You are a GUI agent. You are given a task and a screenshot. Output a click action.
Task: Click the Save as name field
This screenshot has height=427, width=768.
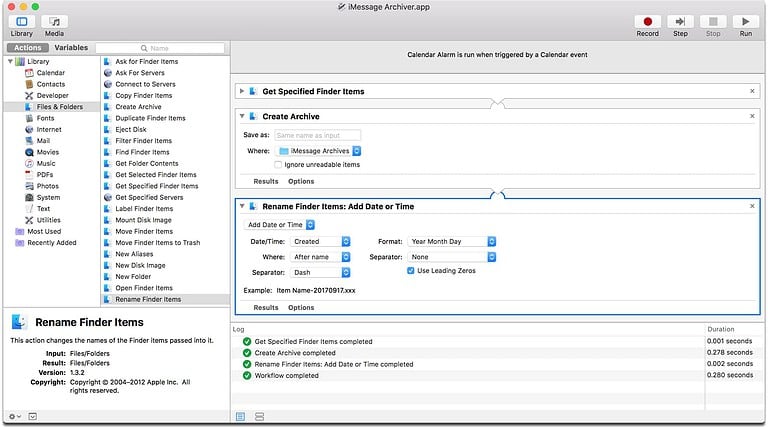(317, 135)
